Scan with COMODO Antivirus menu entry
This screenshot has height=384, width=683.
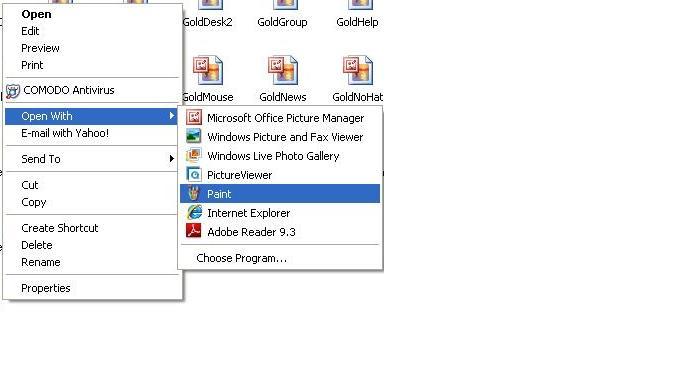point(91,90)
